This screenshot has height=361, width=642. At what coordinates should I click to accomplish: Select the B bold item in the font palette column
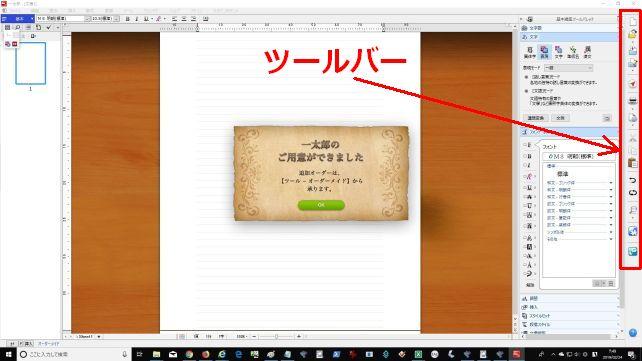(x=529, y=156)
